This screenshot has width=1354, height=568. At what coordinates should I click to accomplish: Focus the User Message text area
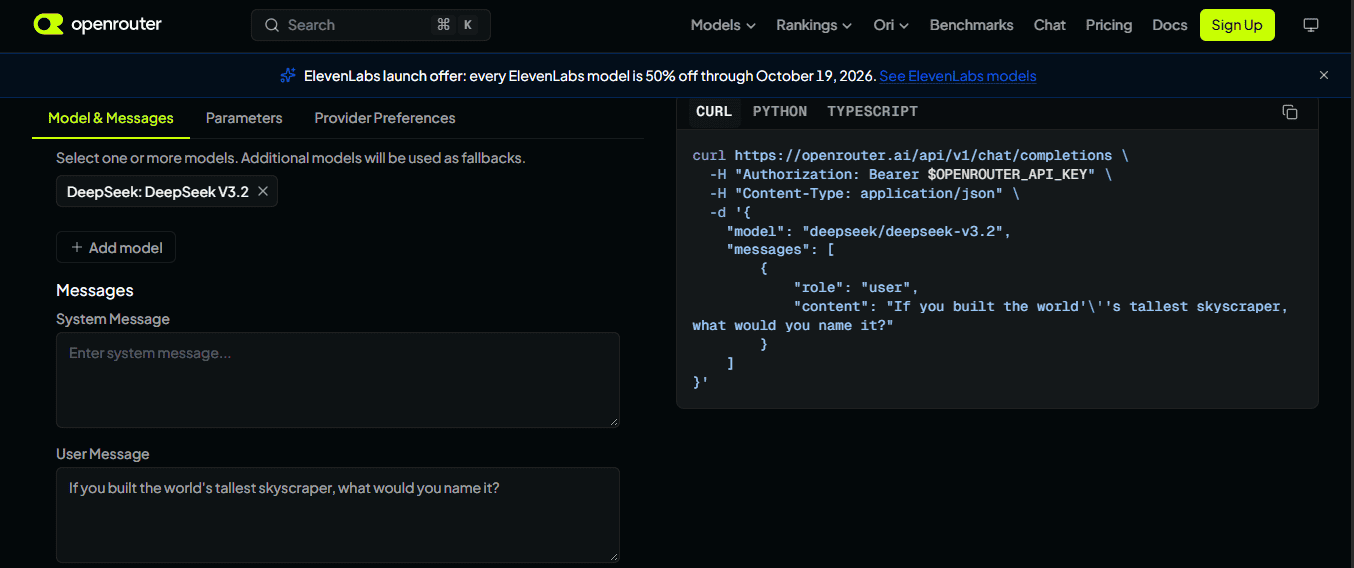point(338,515)
